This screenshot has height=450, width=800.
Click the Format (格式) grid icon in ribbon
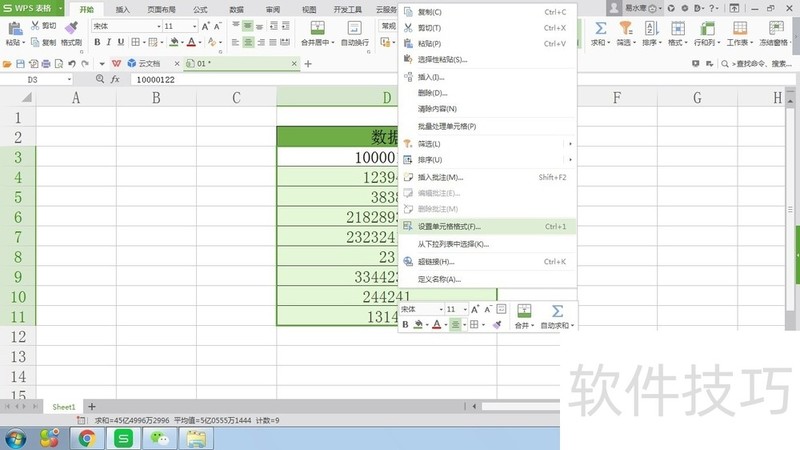(678, 28)
